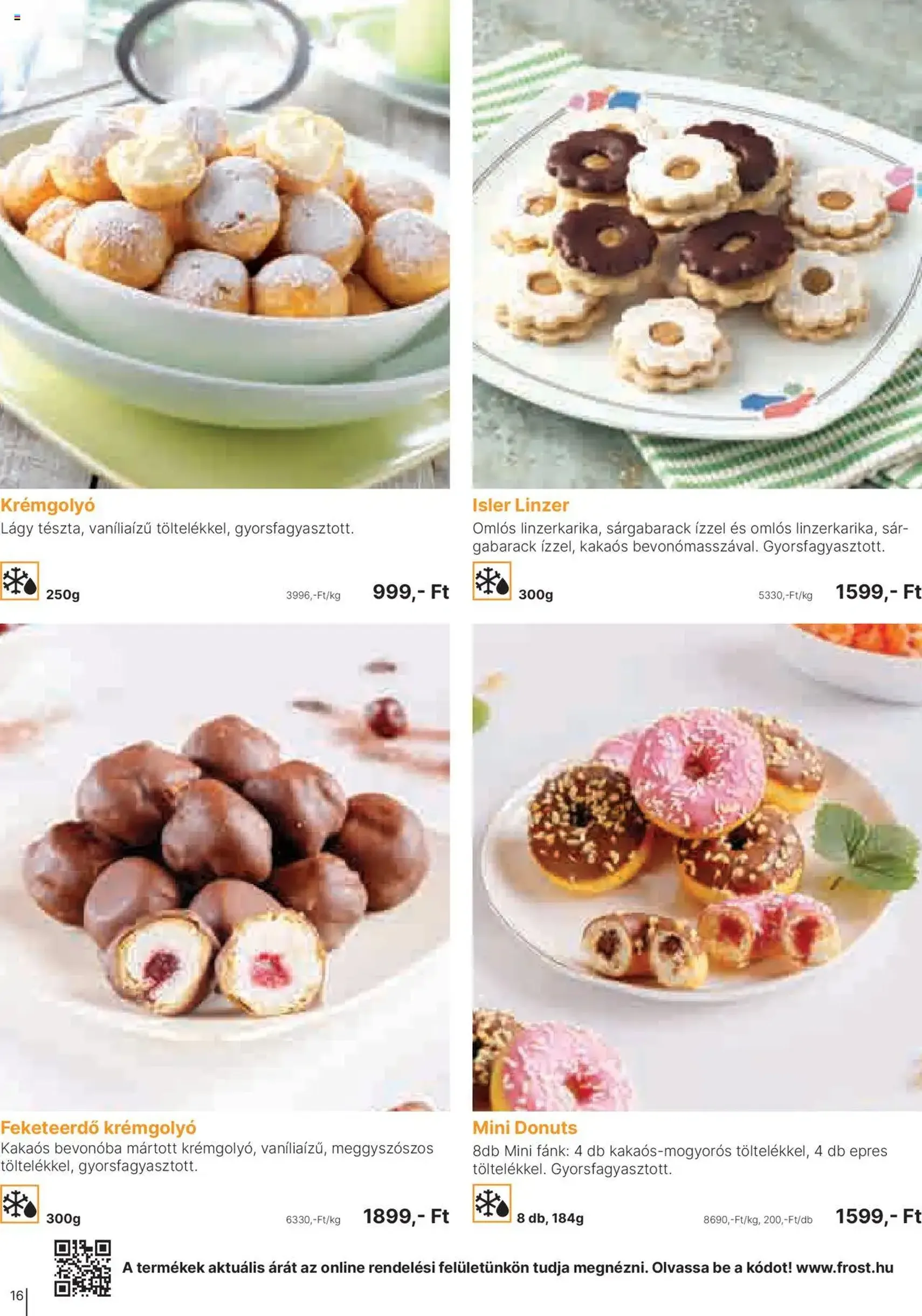
Task: Click the Krémgolyó cream puffs photo
Action: pyautogui.click(x=225, y=244)
